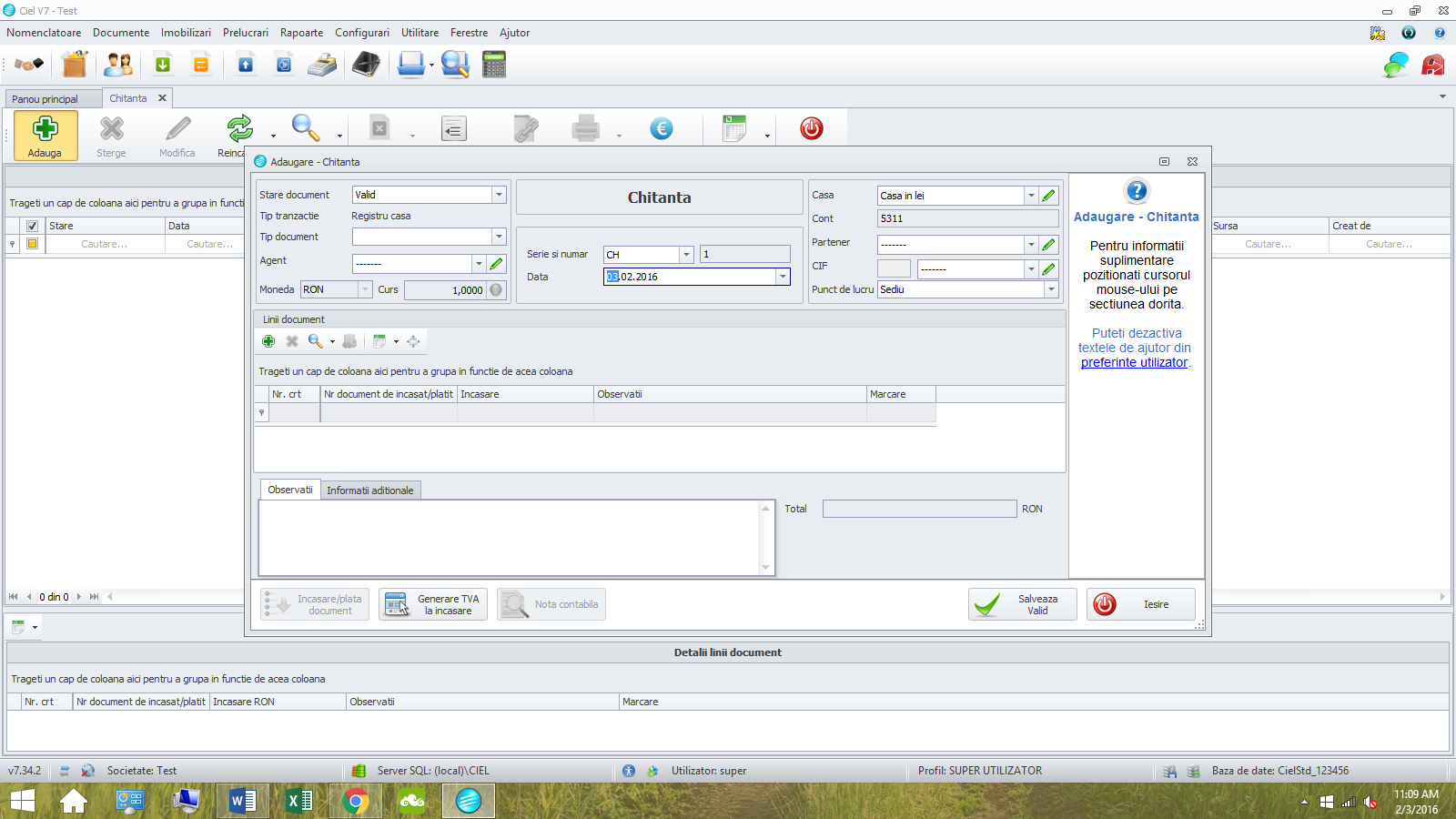This screenshot has height=819, width=1456.
Task: Open Google Chrome from the taskbar
Action: click(356, 801)
